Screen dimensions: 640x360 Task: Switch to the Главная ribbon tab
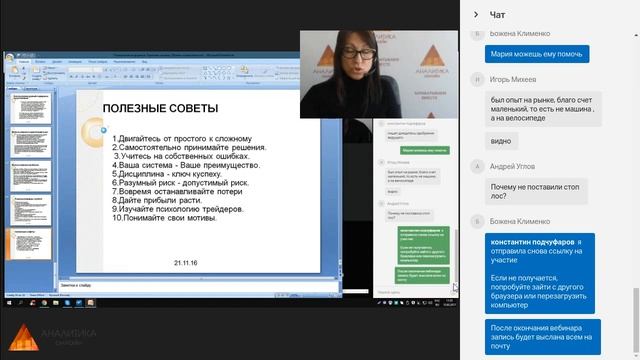pyautogui.click(x=24, y=62)
